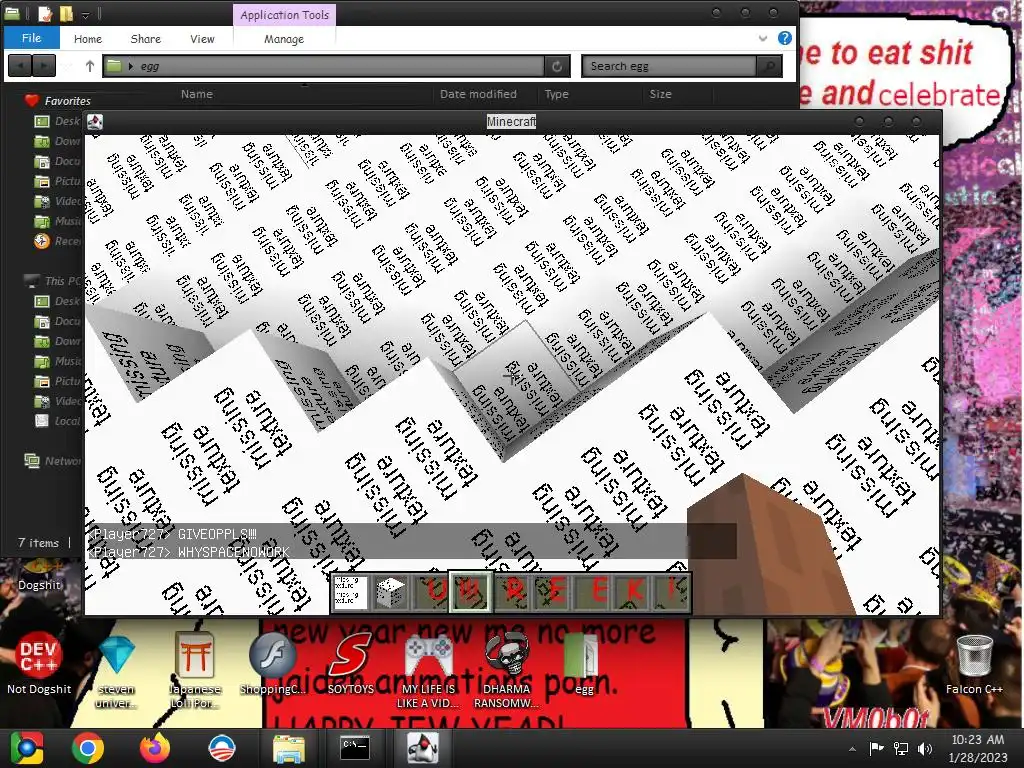Select This PC in the navigation pane
Viewport: 1024px width, 768px height.
click(52, 281)
